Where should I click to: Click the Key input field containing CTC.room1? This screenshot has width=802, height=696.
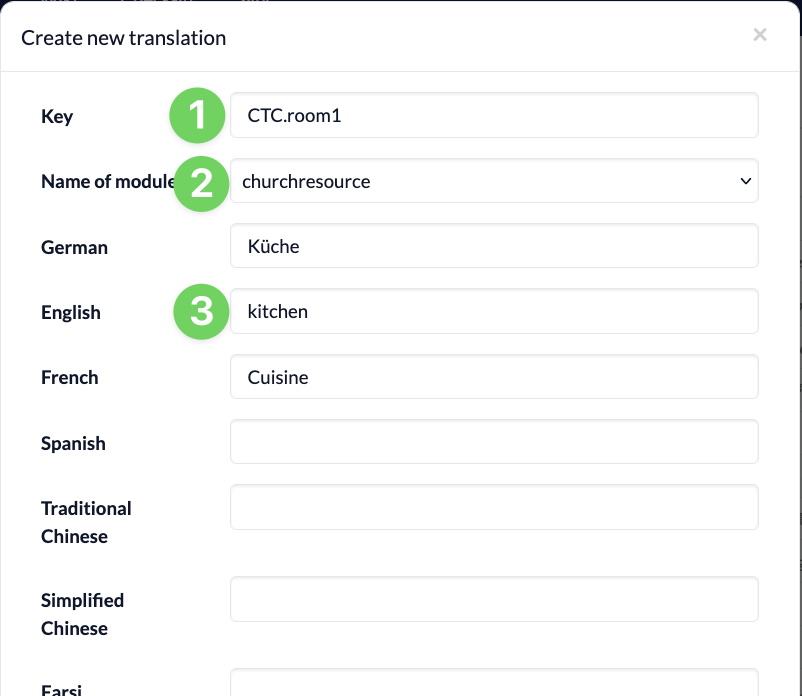(494, 115)
